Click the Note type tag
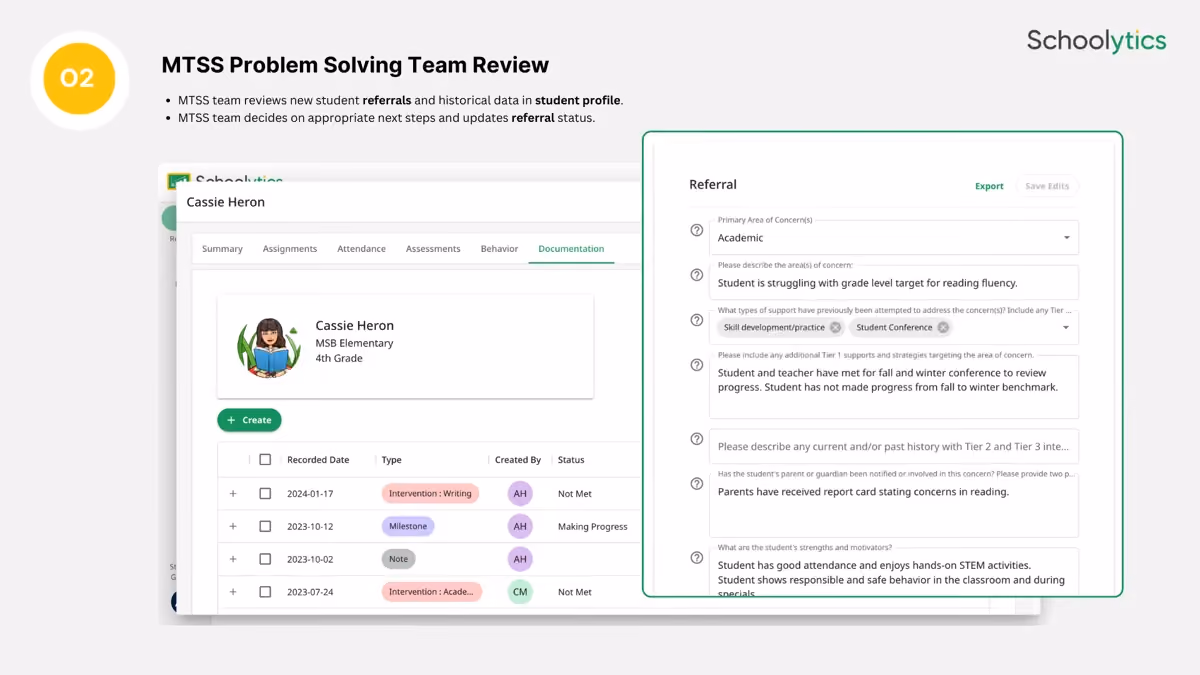 (398, 559)
